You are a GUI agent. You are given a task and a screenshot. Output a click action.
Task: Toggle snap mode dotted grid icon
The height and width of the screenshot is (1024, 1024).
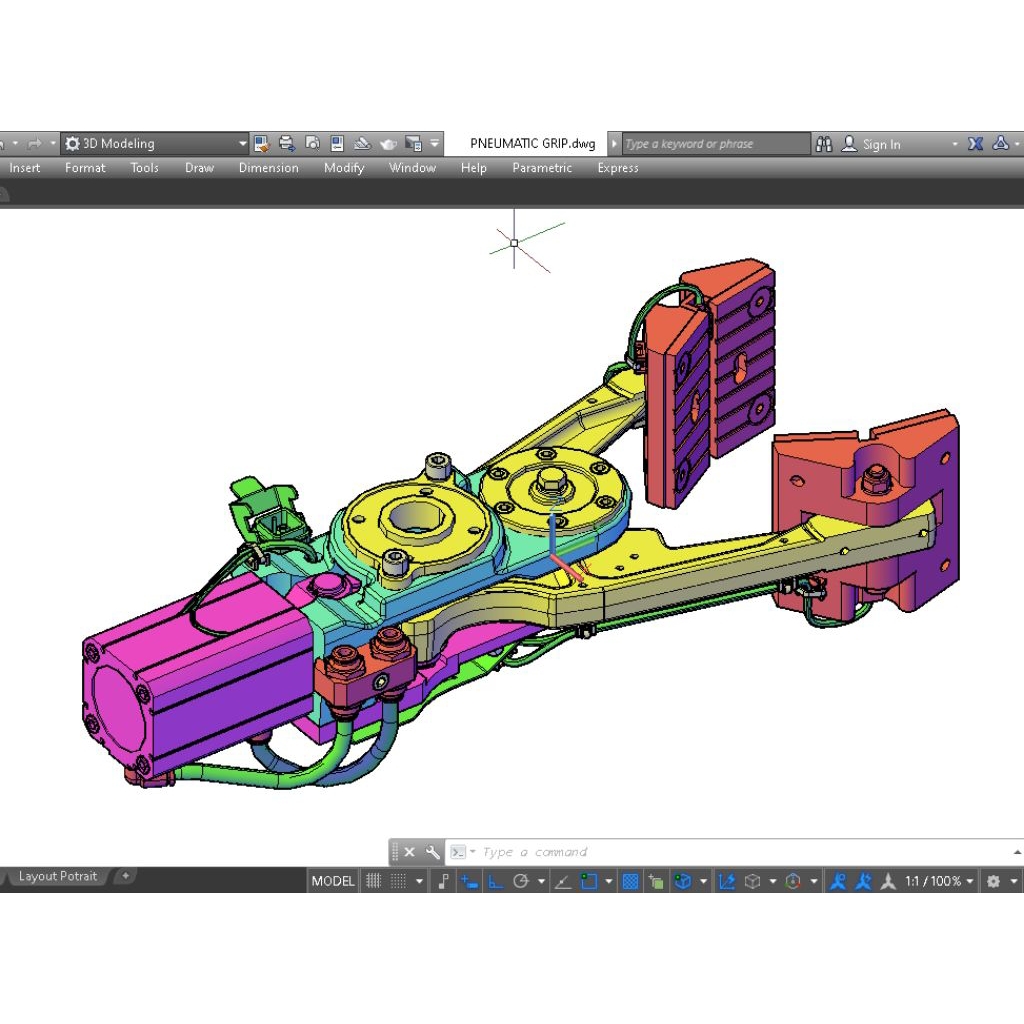coord(398,881)
